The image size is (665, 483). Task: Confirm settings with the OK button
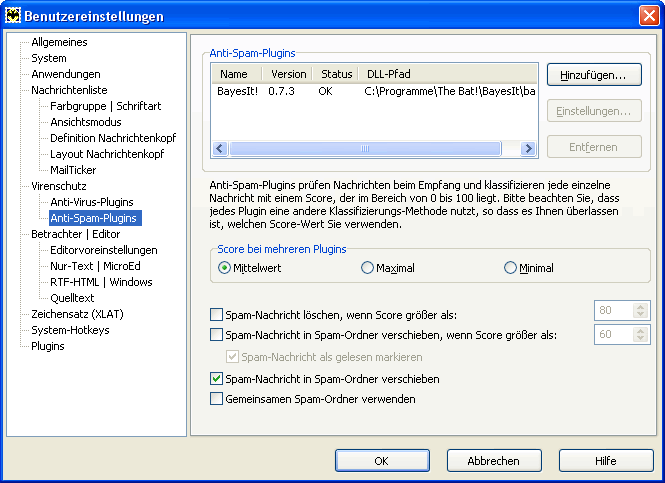pyautogui.click(x=382, y=461)
